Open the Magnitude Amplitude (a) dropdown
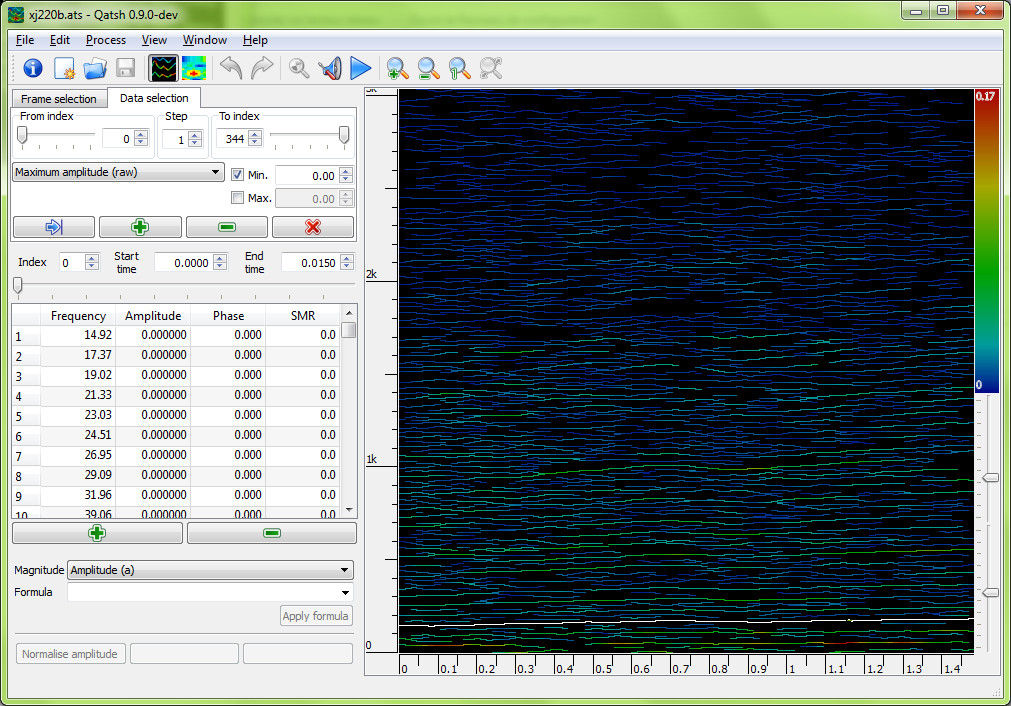Viewport: 1011px width, 706px height. point(210,570)
